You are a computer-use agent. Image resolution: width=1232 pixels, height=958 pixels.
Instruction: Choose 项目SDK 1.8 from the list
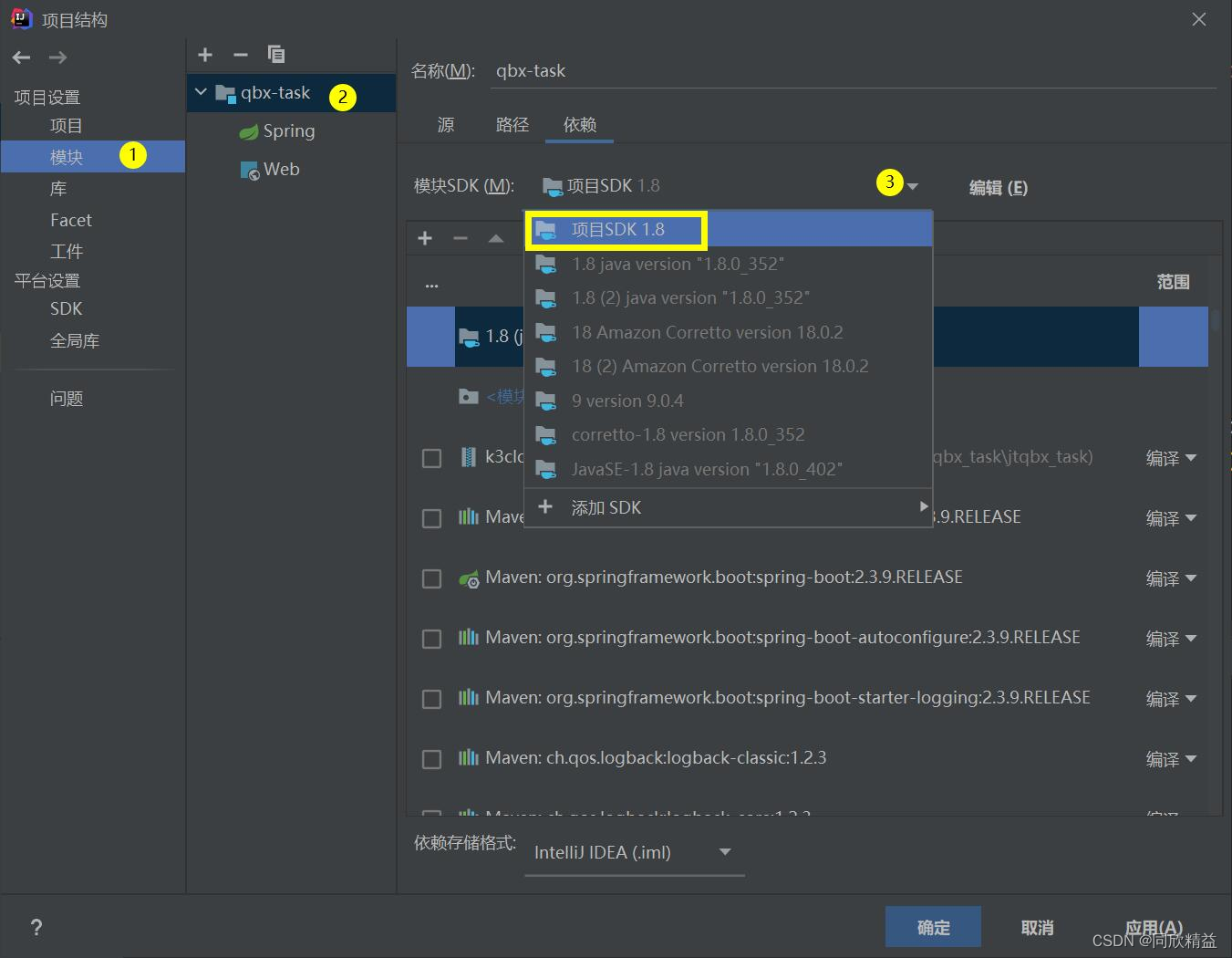coord(729,229)
